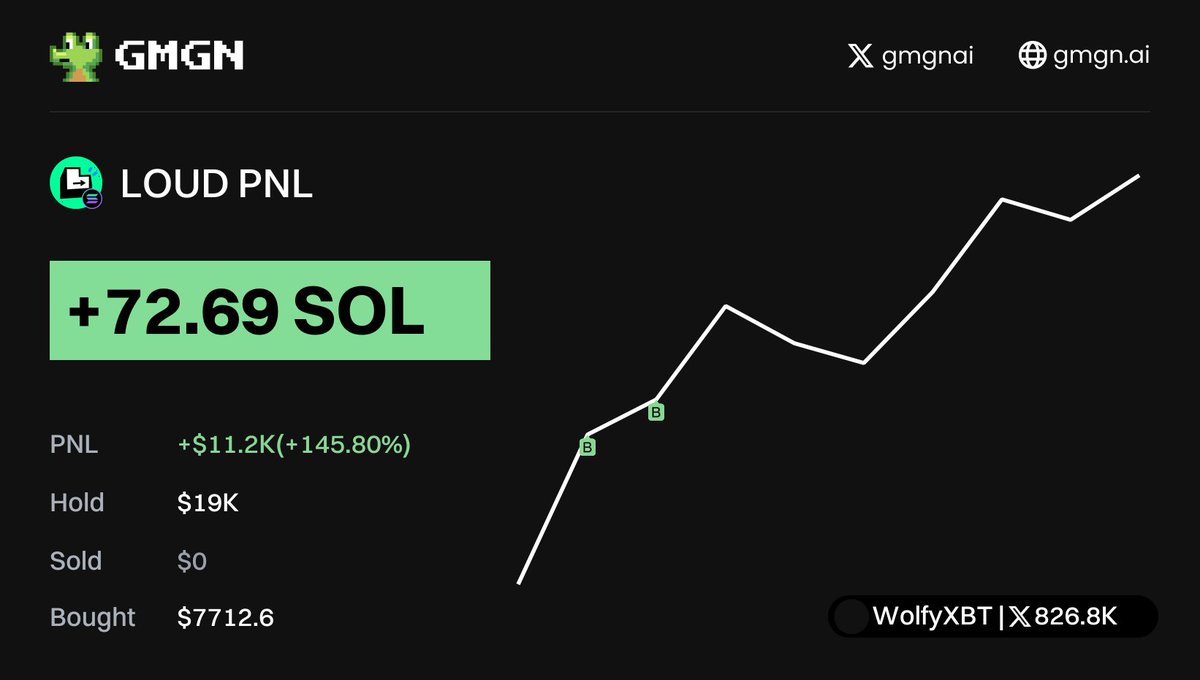Click the first B buy marker on chart
Screen dimensions: 1200x680
[588, 447]
